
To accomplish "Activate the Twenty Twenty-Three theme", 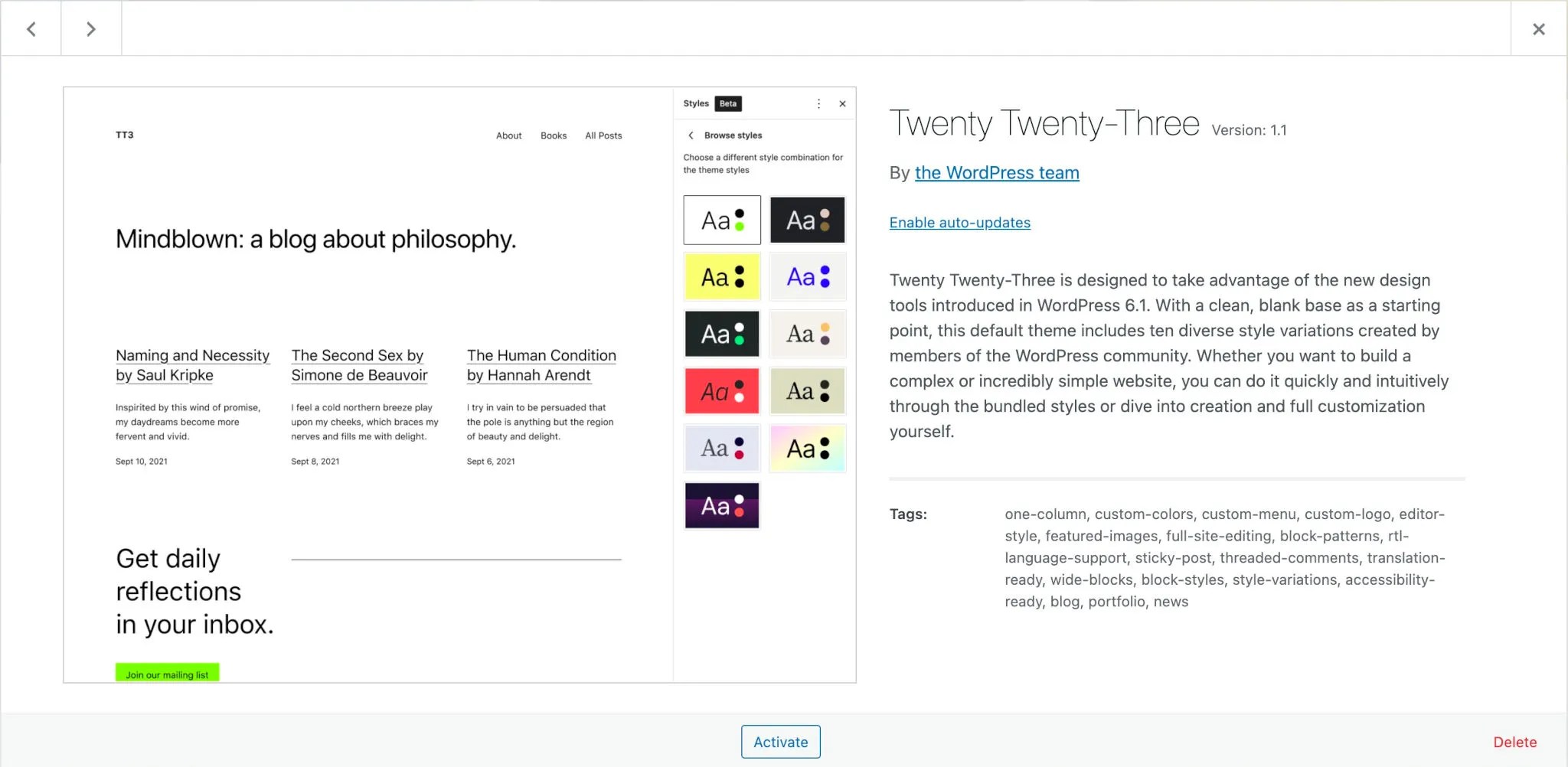I will pos(780,741).
